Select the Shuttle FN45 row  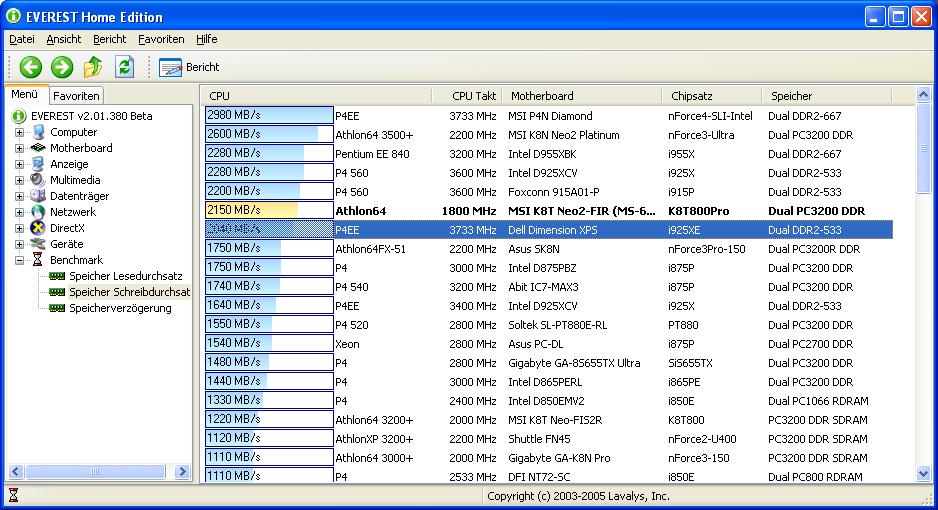(548, 439)
